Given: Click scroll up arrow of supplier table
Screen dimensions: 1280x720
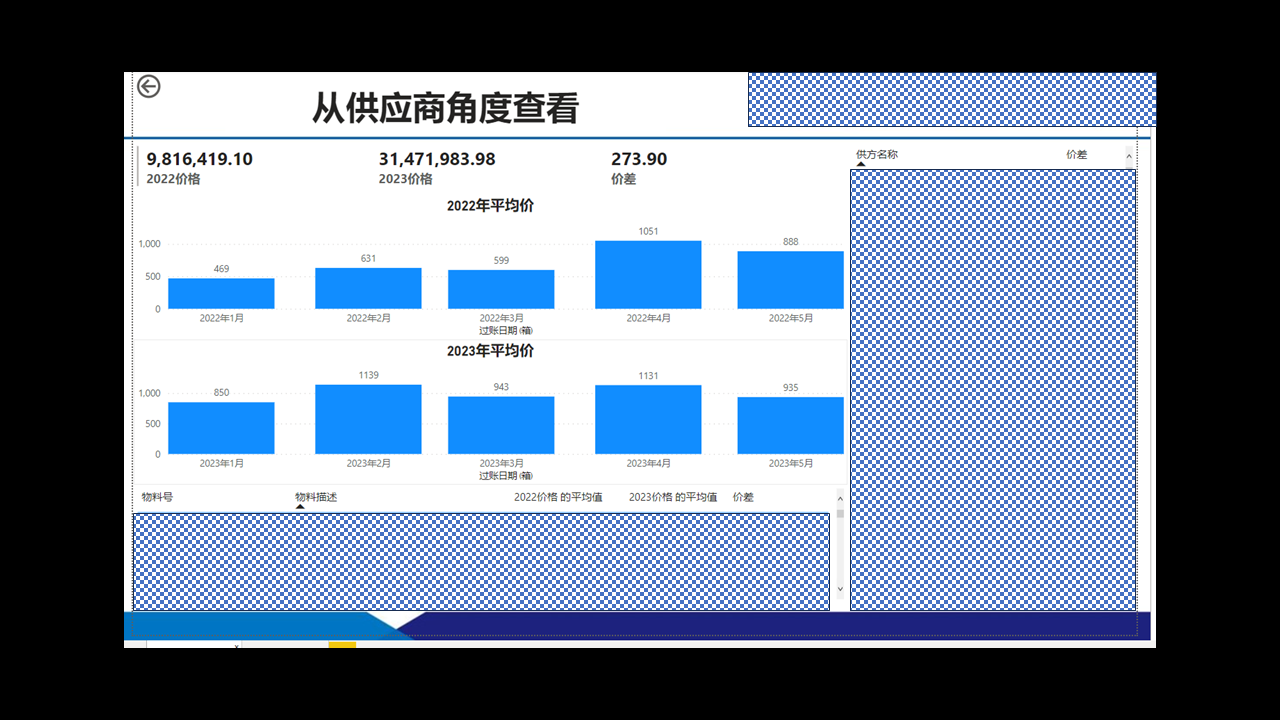Looking at the screenshot, I should pyautogui.click(x=1129, y=155).
